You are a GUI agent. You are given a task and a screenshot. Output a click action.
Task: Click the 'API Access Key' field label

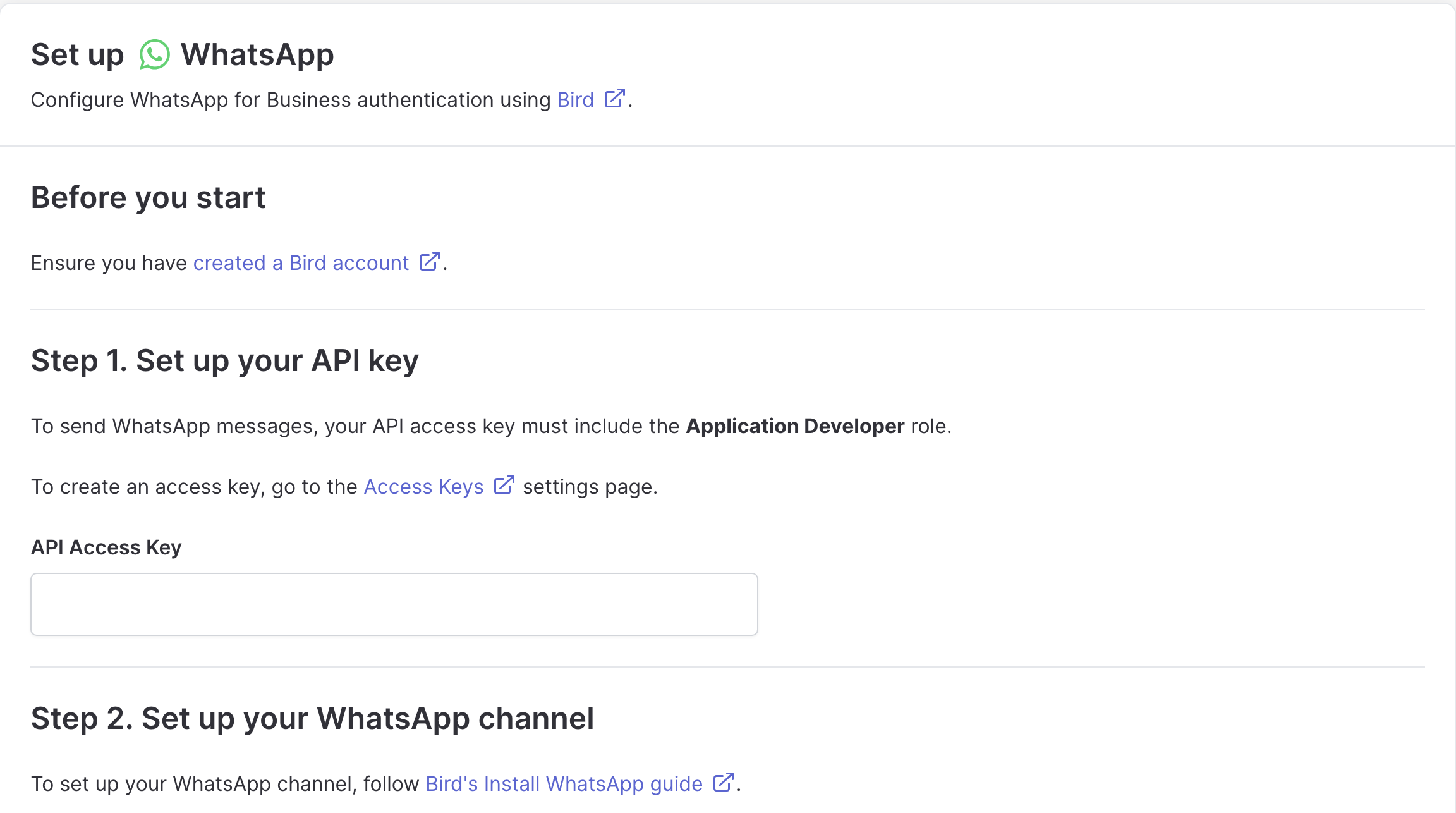[x=106, y=547]
